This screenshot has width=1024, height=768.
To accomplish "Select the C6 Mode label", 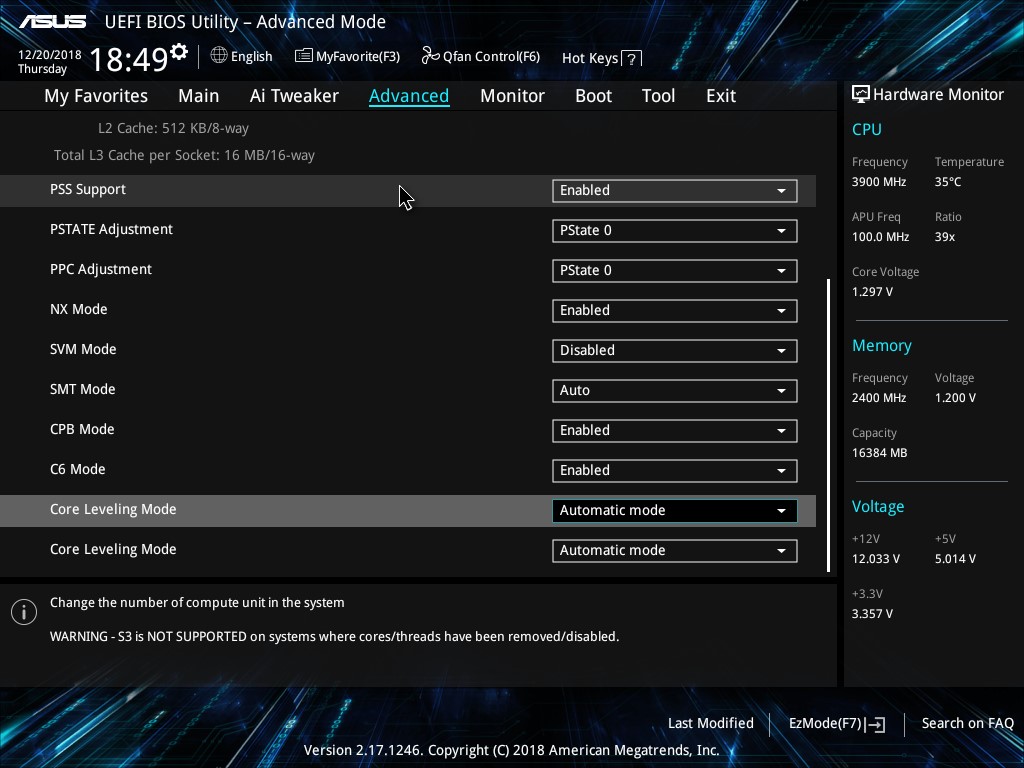I will point(78,469).
